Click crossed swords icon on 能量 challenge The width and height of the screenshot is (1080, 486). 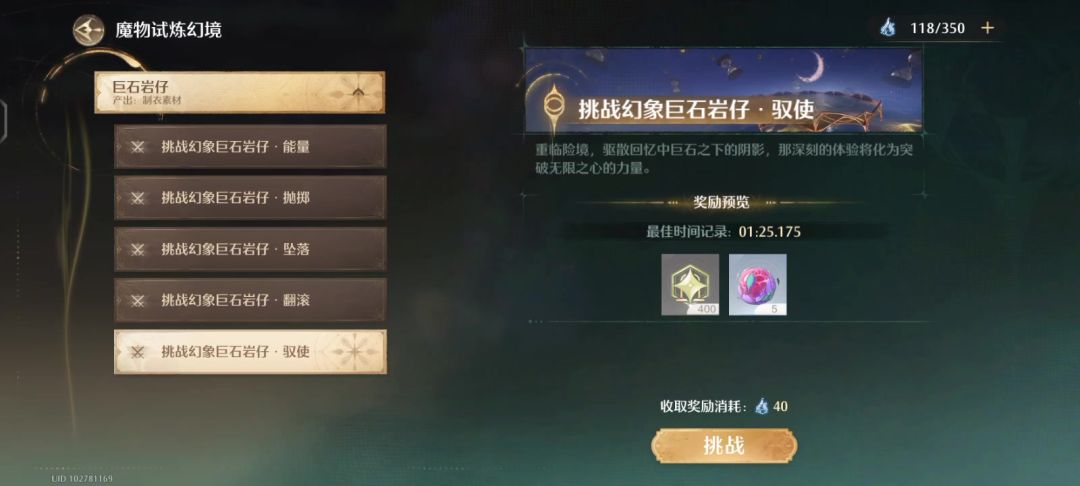coord(138,147)
